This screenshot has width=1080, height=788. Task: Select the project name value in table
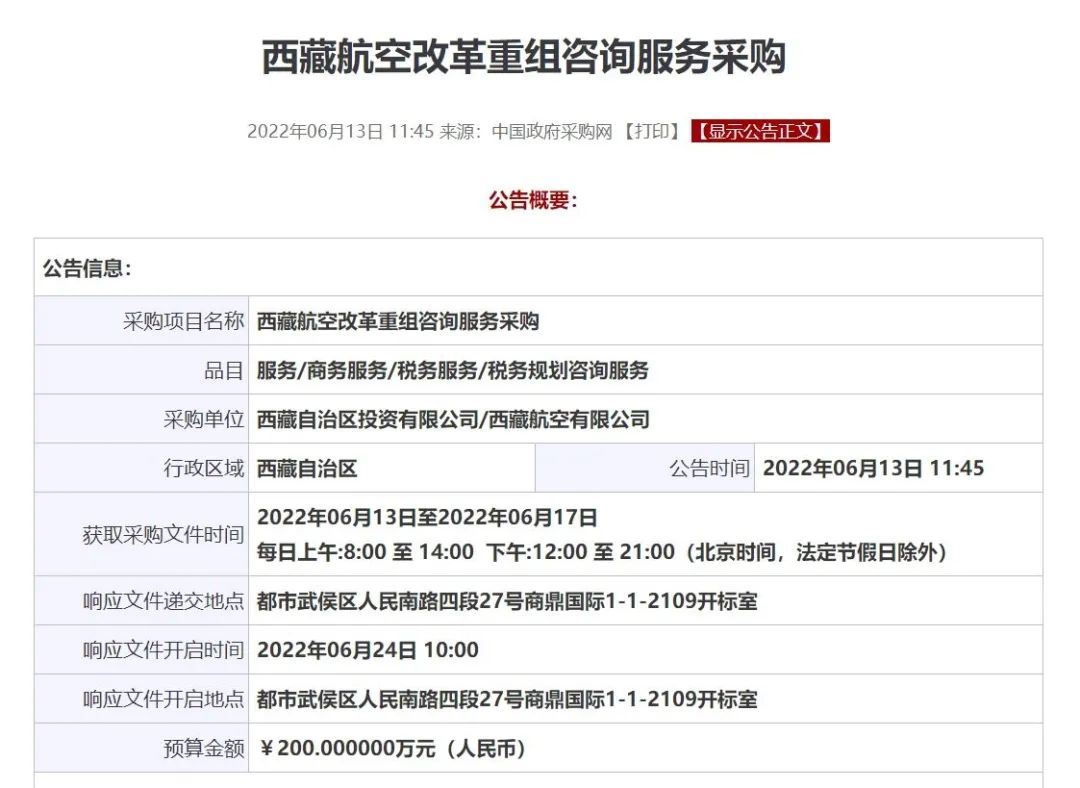click(x=398, y=321)
